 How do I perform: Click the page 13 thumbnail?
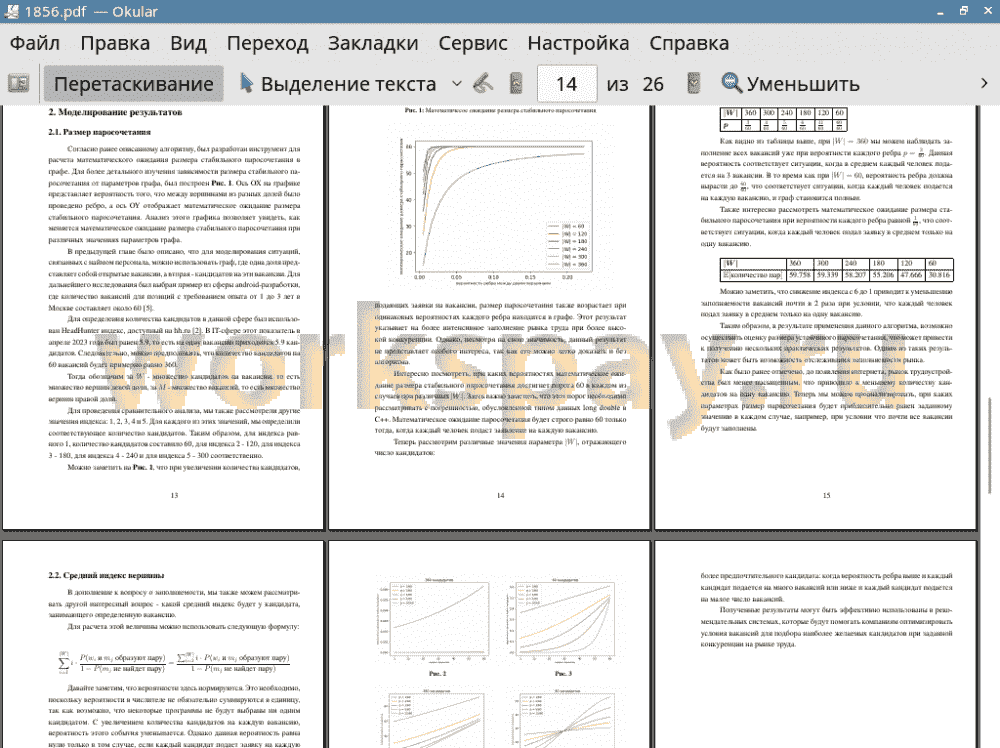[163, 317]
